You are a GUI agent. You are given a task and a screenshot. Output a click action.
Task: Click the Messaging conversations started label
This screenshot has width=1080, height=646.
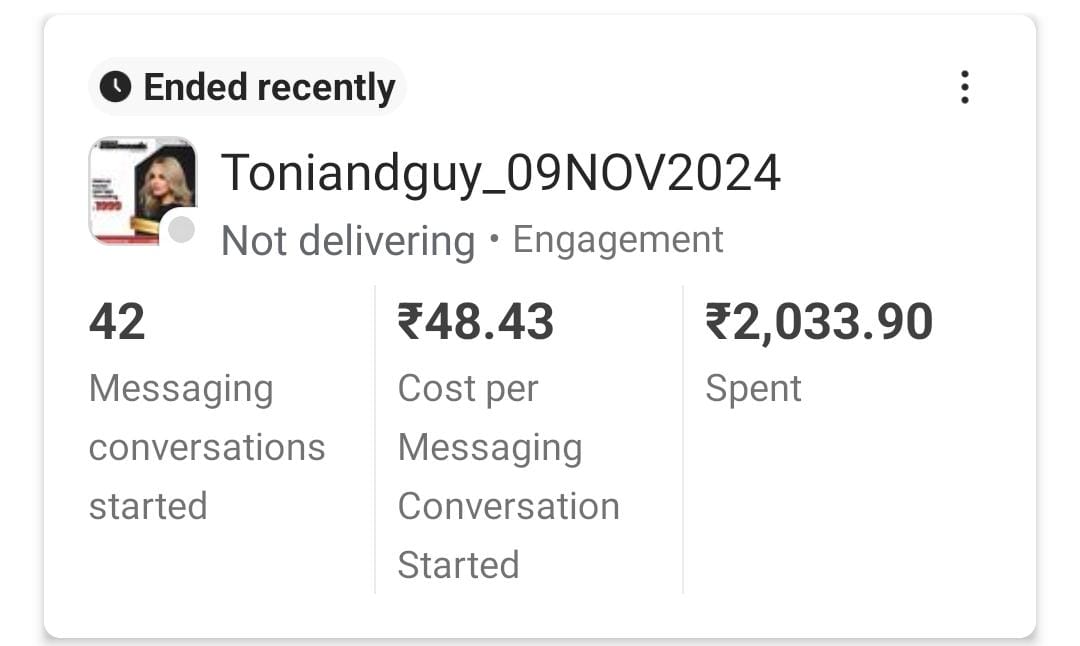[206, 447]
